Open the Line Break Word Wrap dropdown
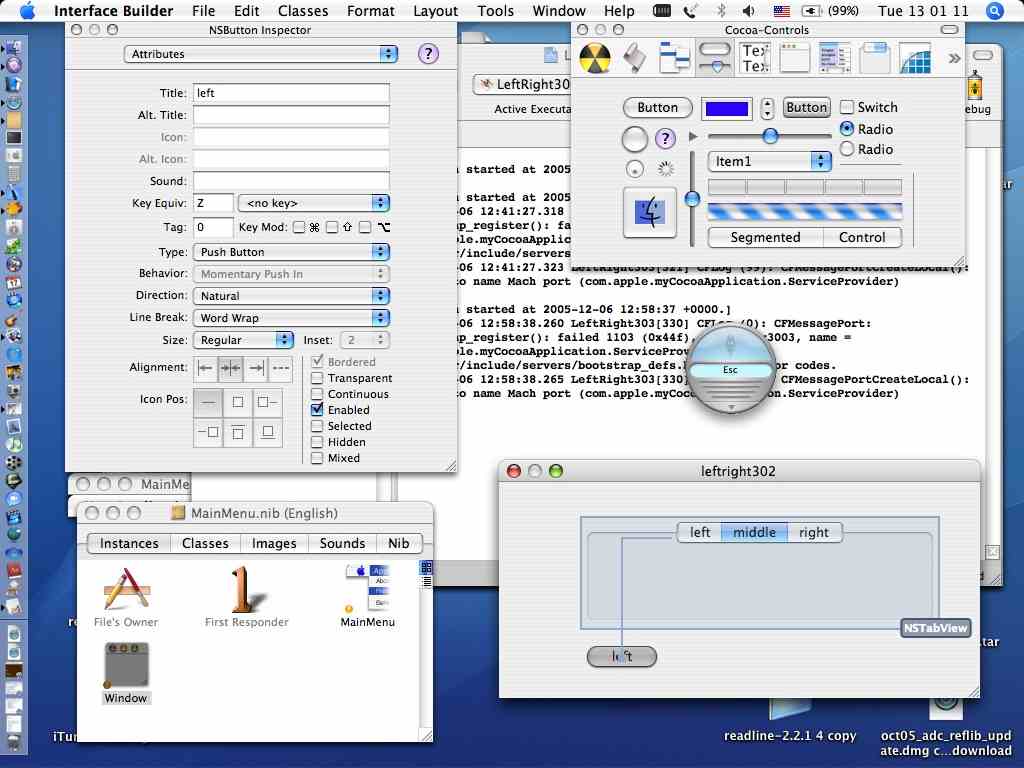The width and height of the screenshot is (1024, 768). [291, 318]
